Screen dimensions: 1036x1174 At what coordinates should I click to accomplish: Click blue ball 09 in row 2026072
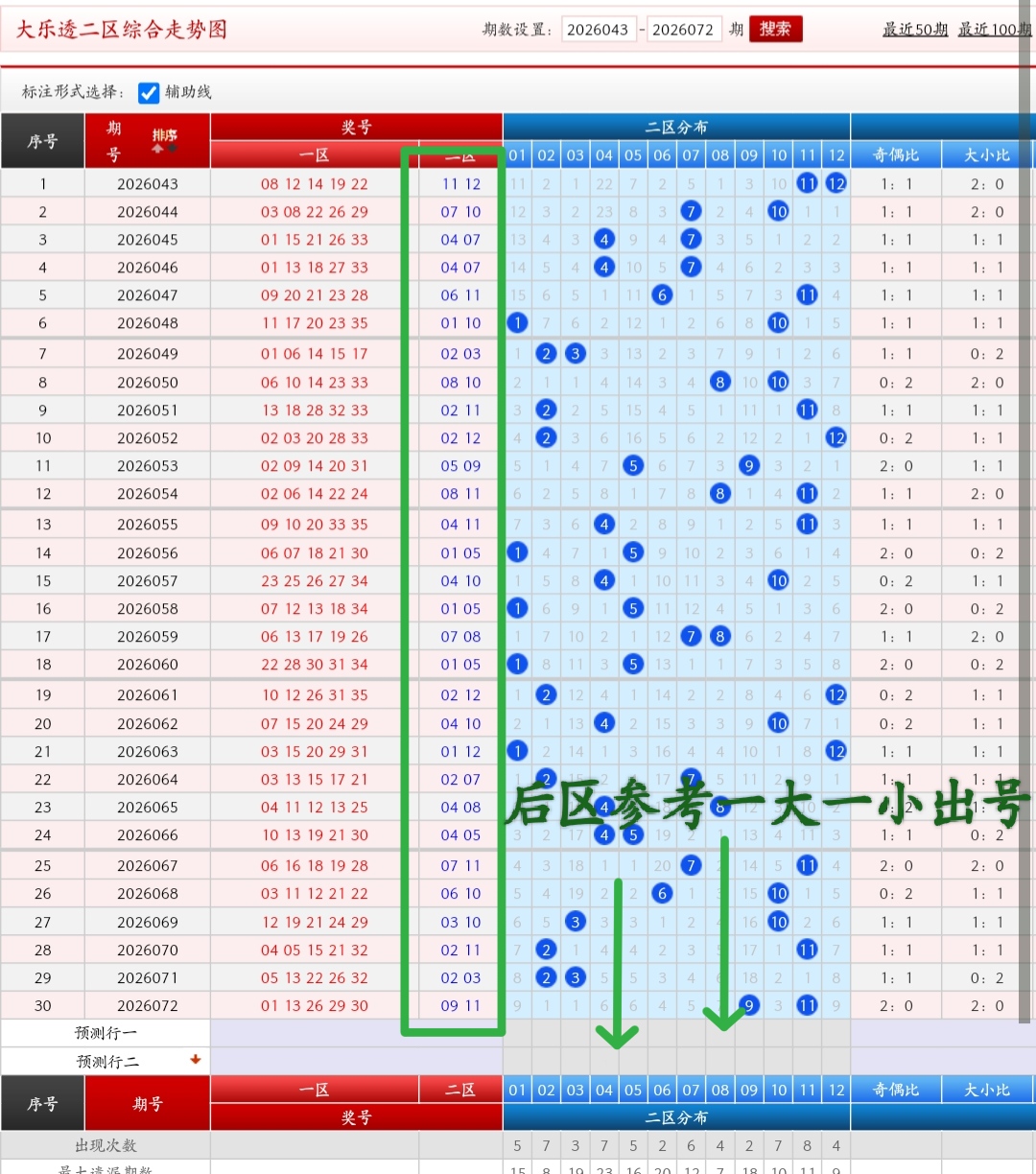pos(749,1005)
